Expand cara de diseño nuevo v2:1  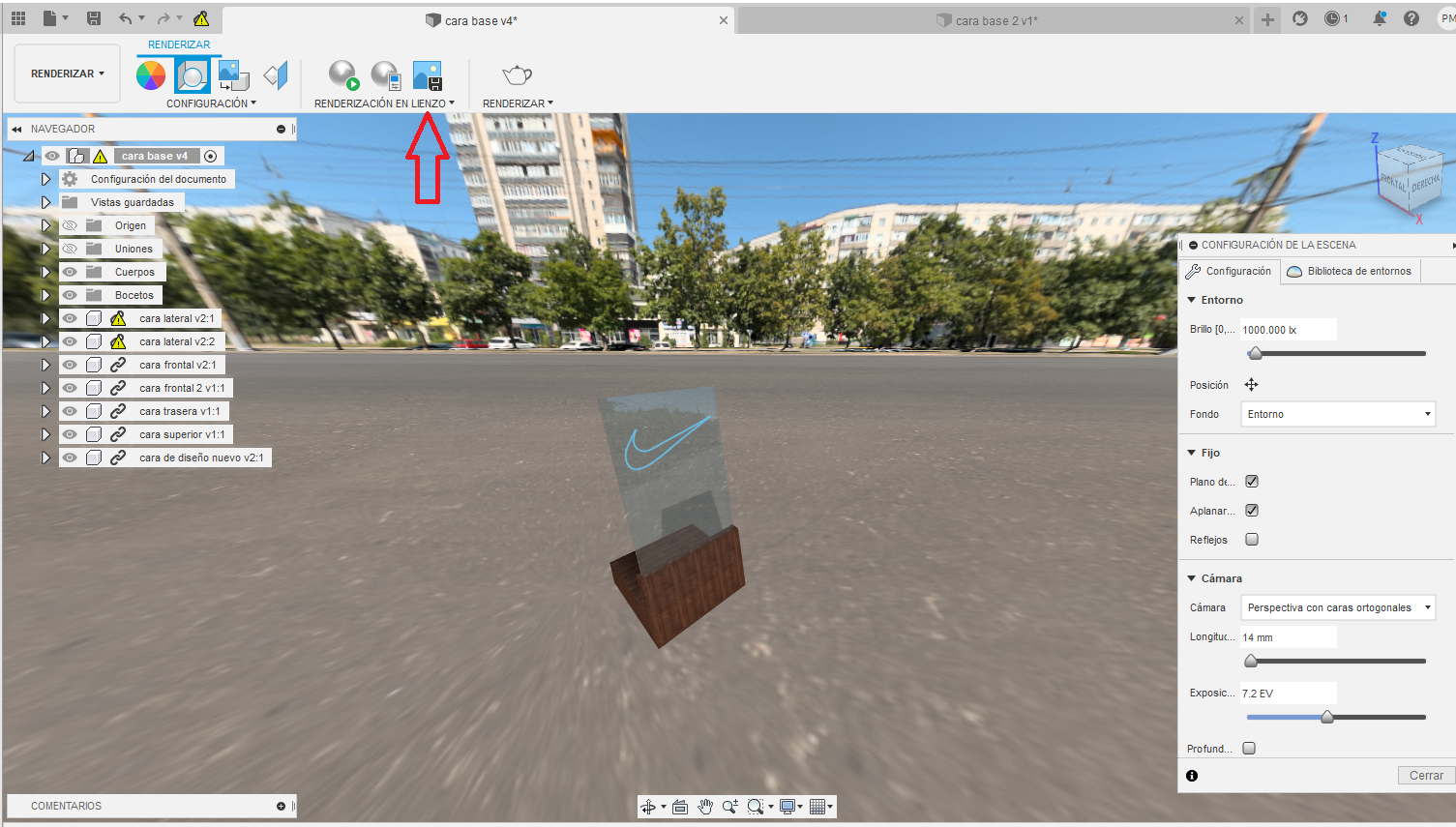coord(45,458)
